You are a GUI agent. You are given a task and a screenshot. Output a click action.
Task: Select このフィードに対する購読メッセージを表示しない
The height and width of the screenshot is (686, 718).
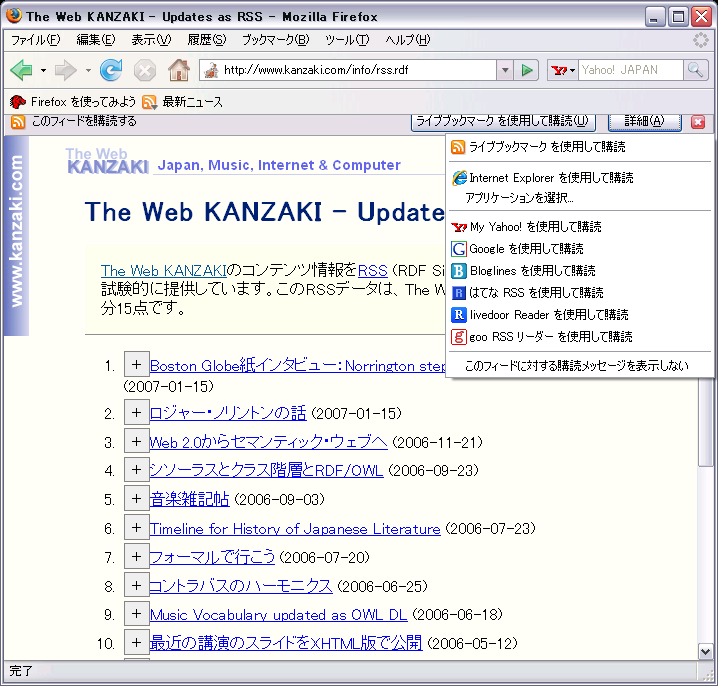577,365
